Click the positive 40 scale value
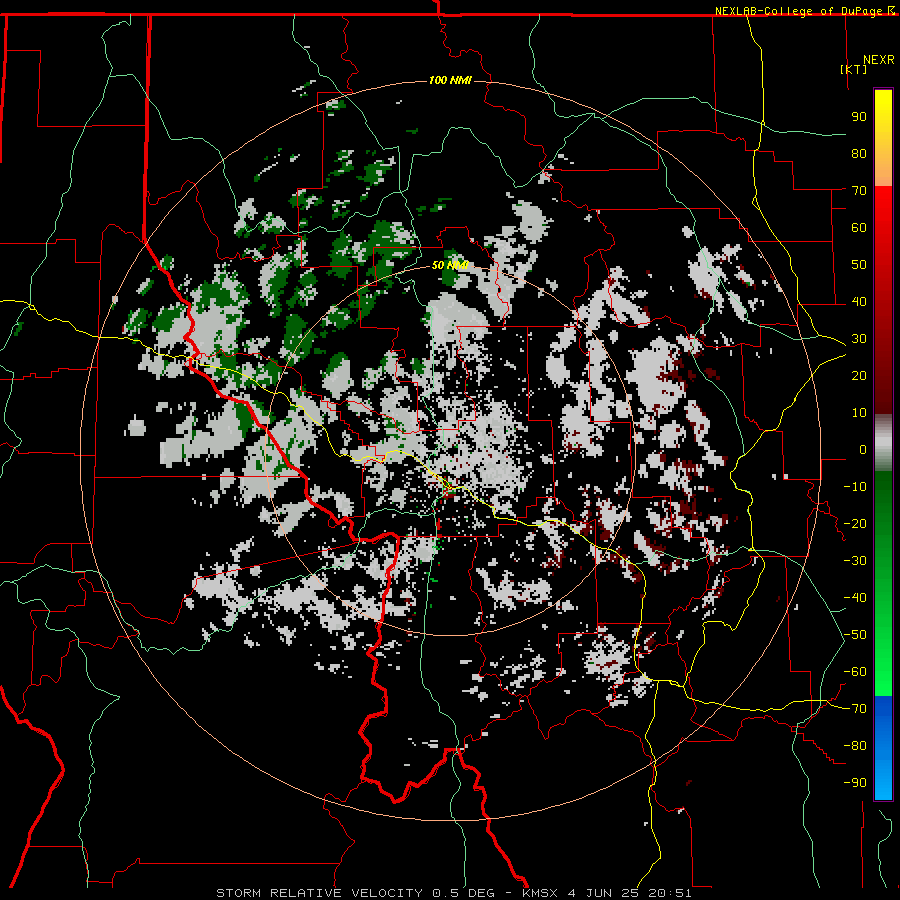Image resolution: width=900 pixels, height=900 pixels. pos(859,302)
